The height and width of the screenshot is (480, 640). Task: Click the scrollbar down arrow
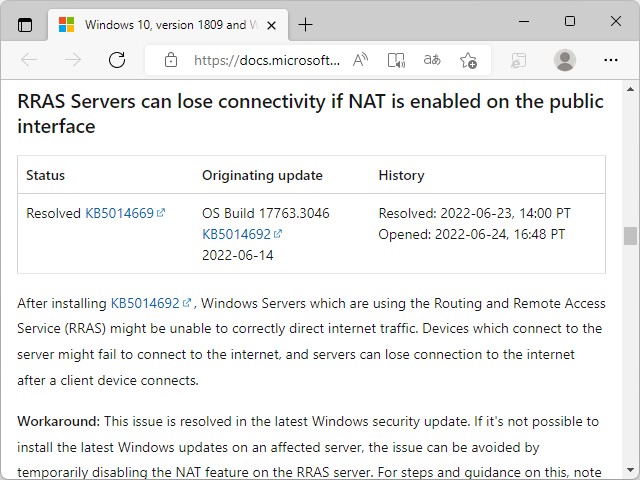630,471
